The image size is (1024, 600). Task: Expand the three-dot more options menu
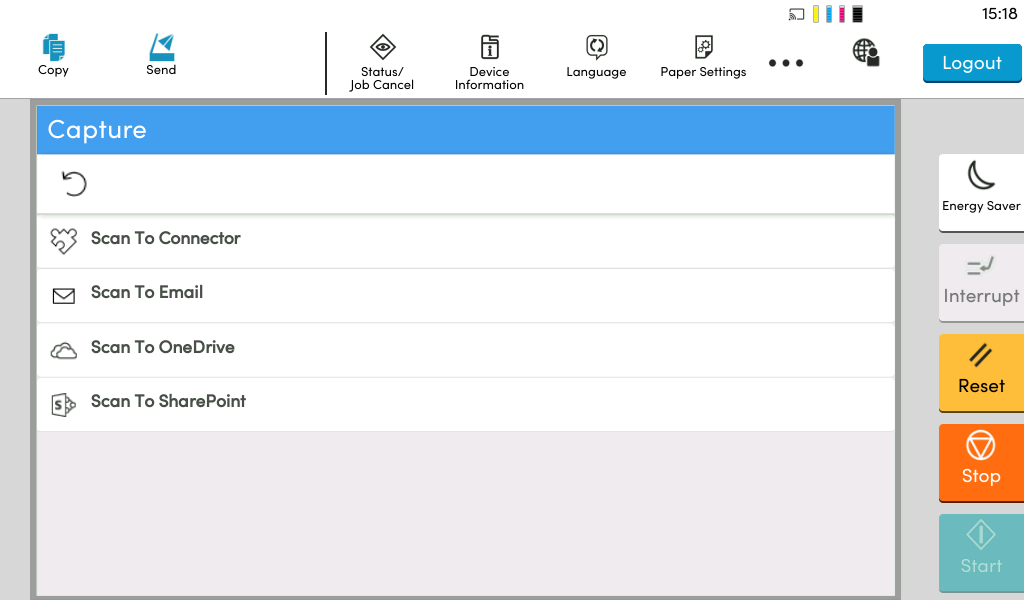click(786, 63)
